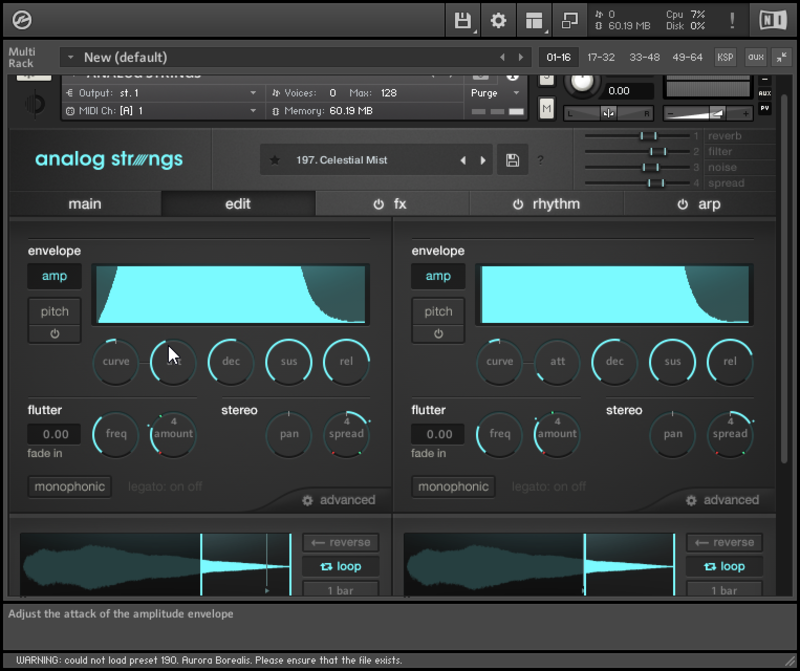Image resolution: width=800 pixels, height=671 pixels.
Task: Click the minimized view window icon
Action: click(569, 20)
